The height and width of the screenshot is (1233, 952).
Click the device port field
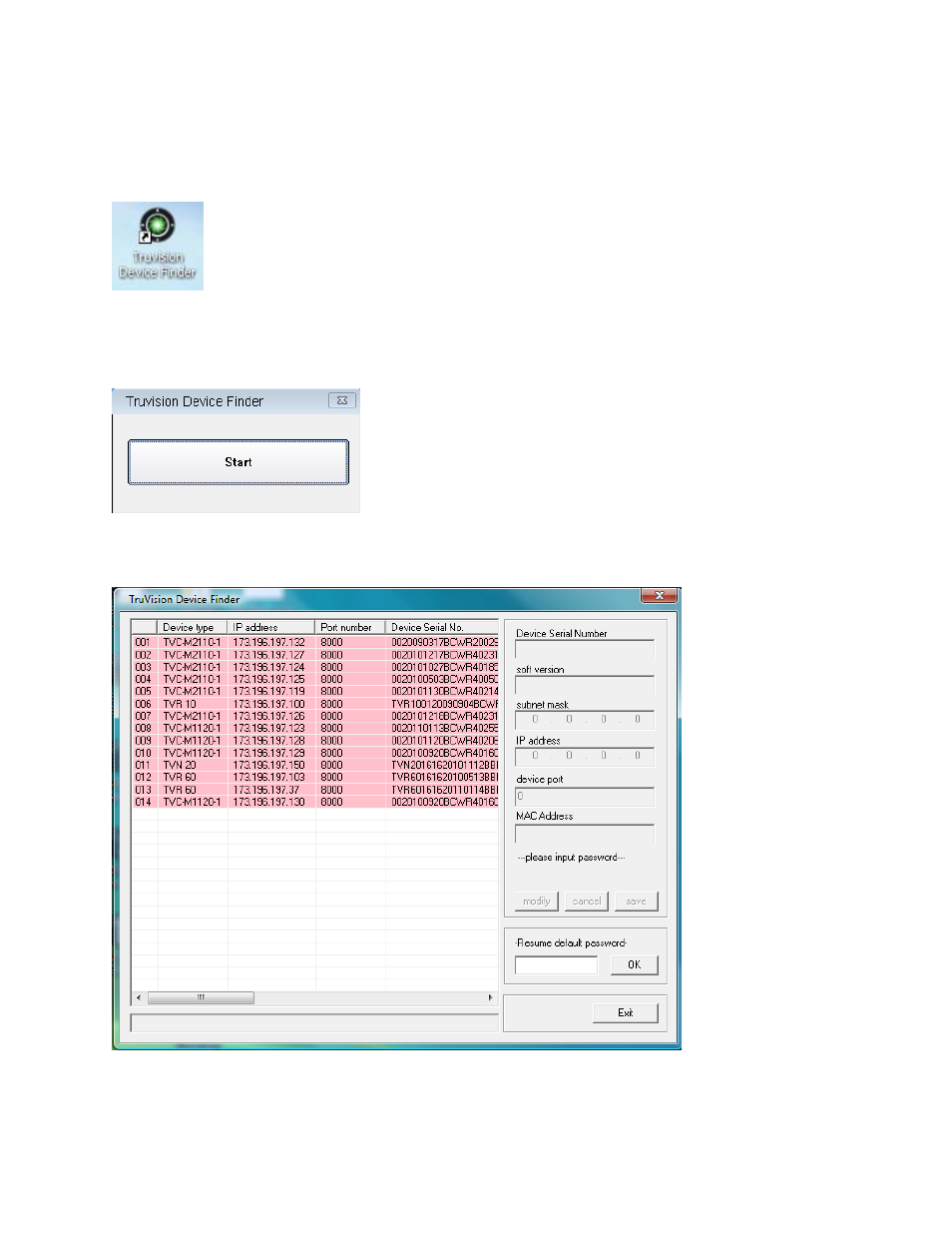click(x=585, y=797)
